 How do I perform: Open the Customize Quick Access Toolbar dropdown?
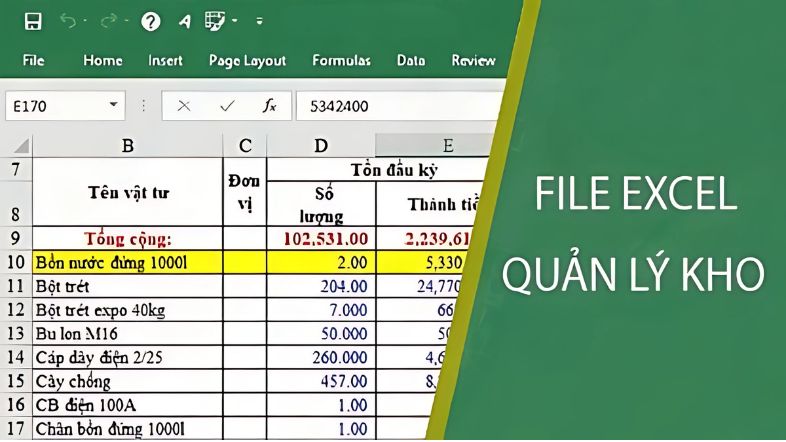pos(260,21)
